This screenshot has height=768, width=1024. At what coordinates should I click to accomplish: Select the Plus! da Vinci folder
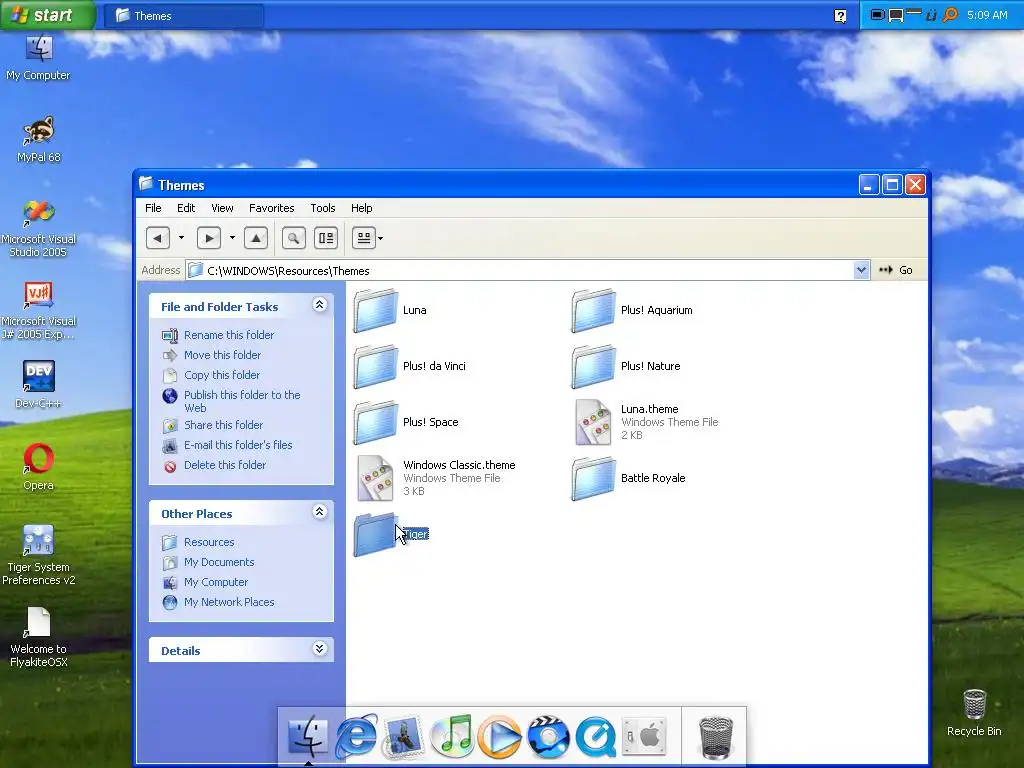(x=376, y=366)
